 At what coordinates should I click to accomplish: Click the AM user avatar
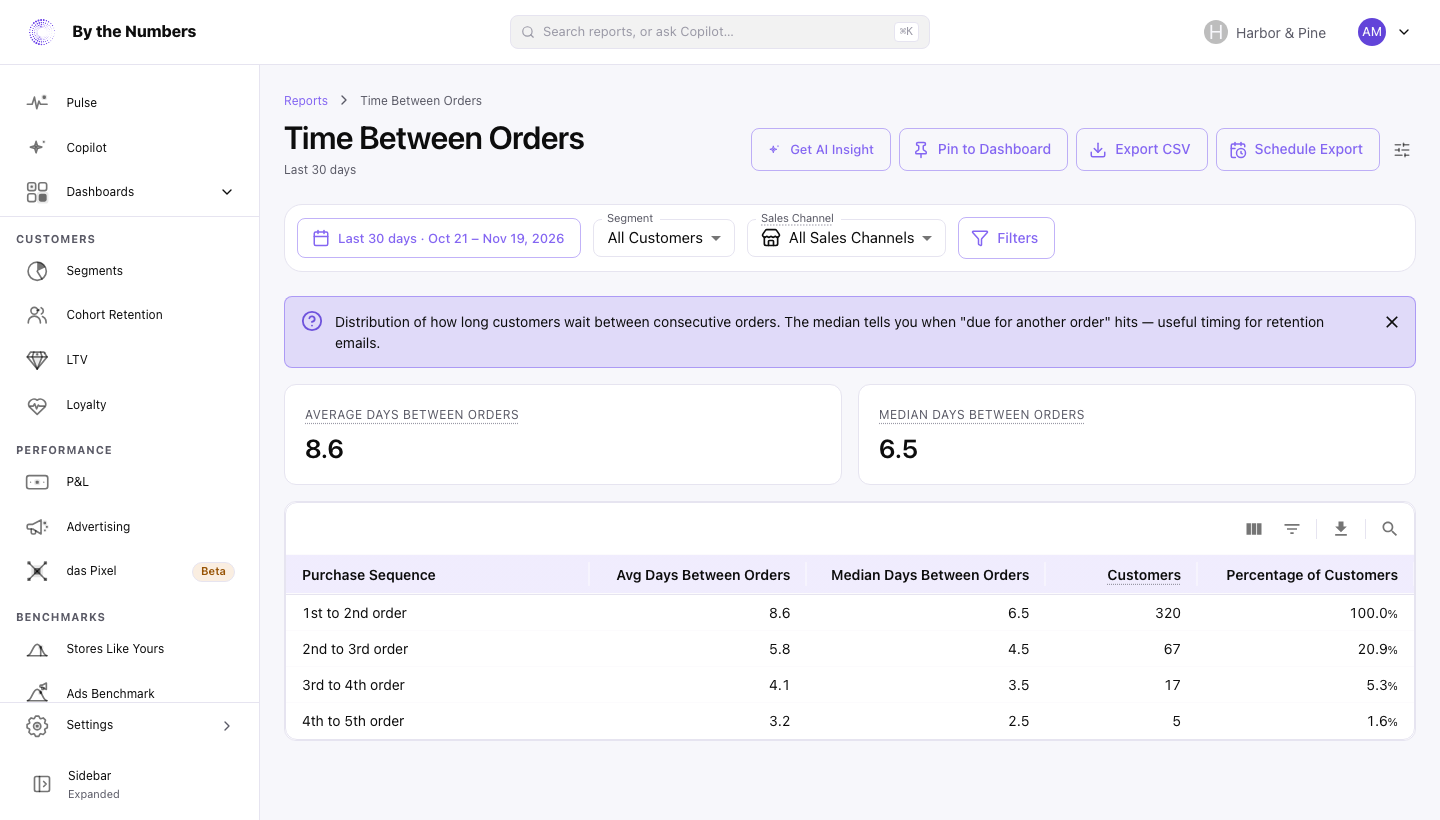[x=1372, y=32]
